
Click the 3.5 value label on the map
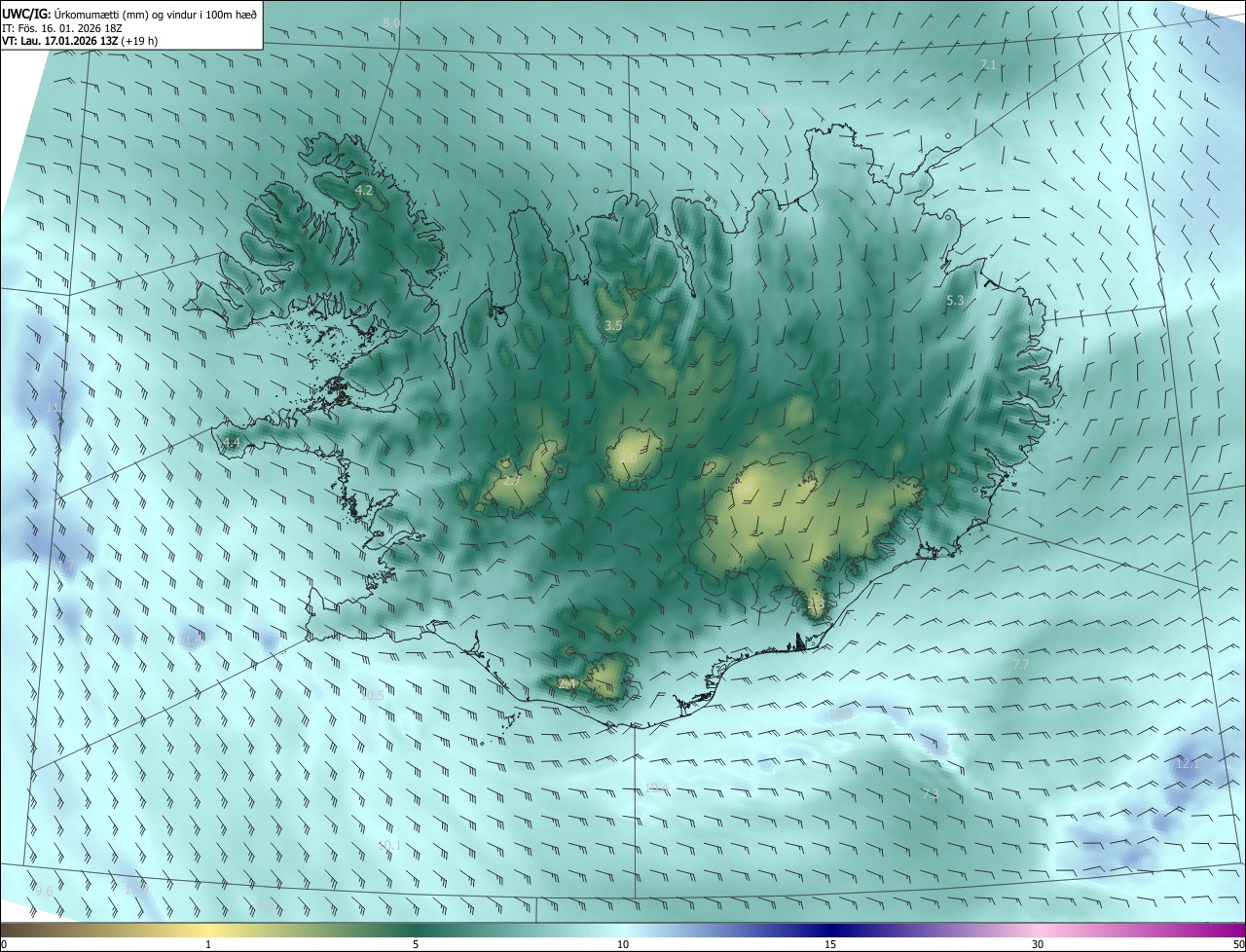click(x=613, y=325)
